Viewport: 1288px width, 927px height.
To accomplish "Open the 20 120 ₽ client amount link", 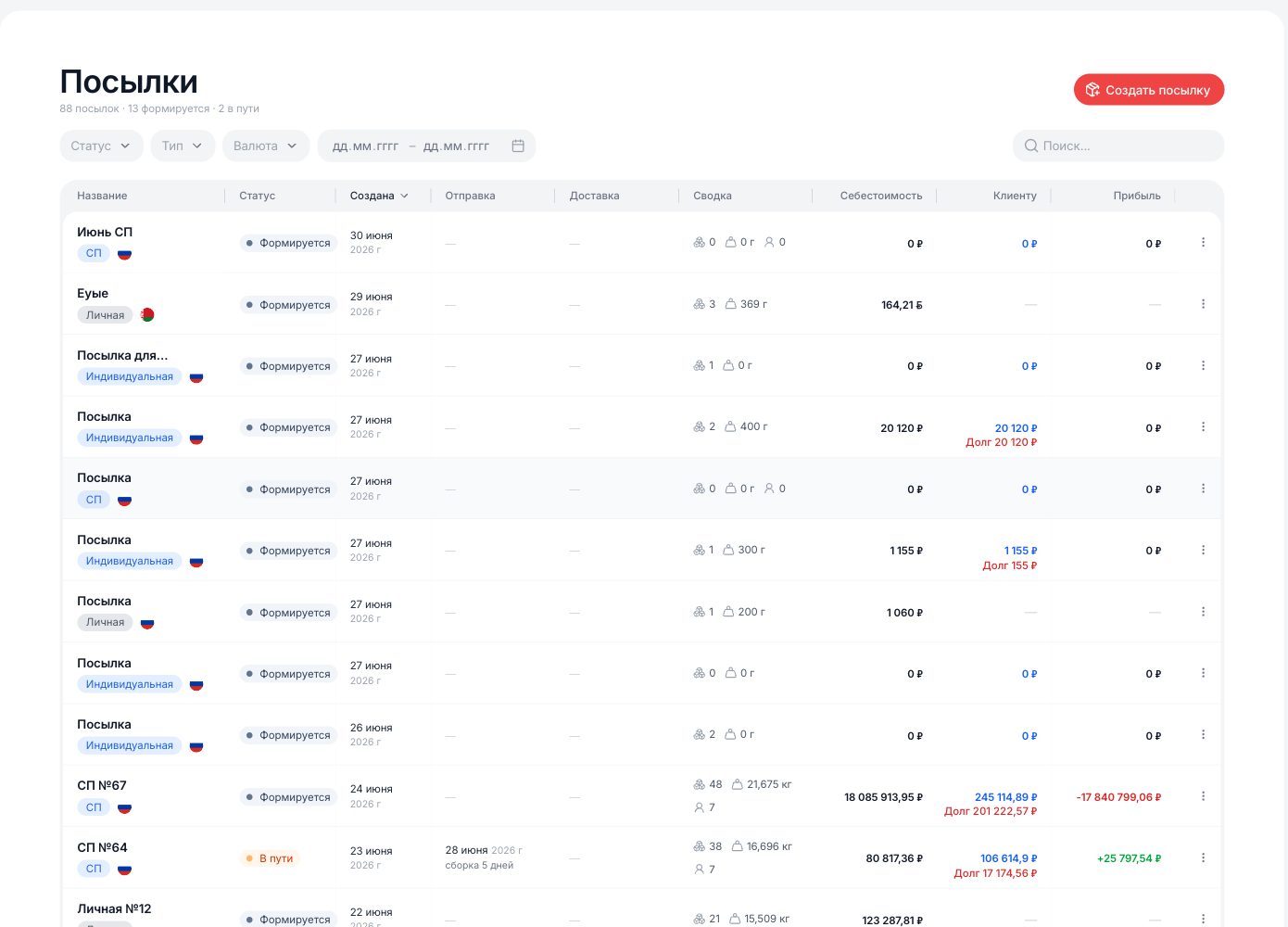I will coord(1016,428).
